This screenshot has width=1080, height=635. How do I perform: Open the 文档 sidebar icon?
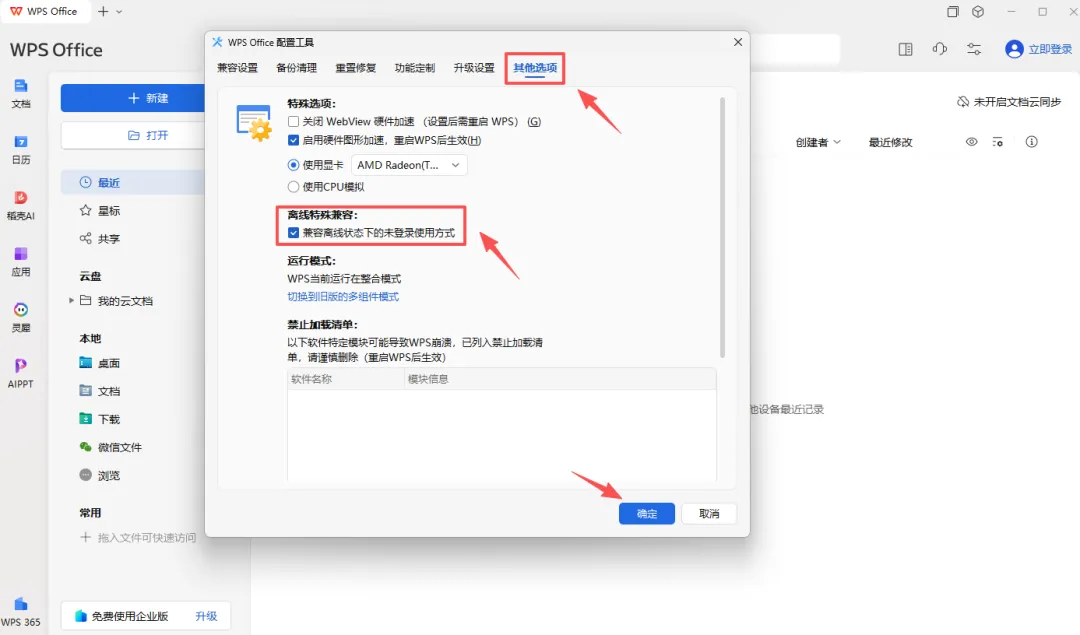21,93
